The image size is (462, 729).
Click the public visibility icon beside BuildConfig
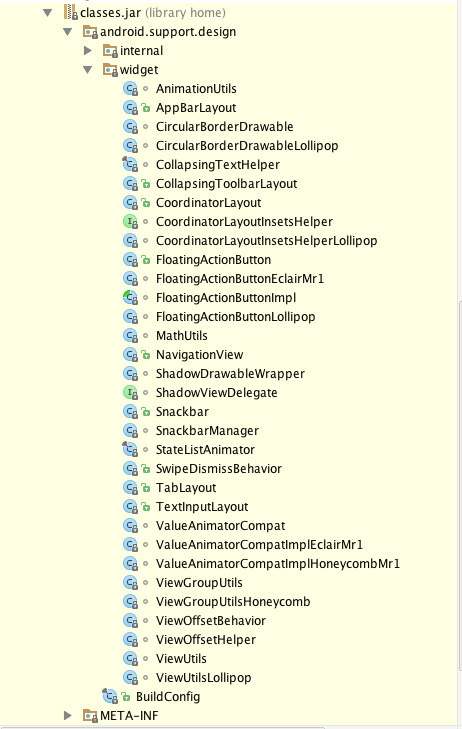point(125,697)
